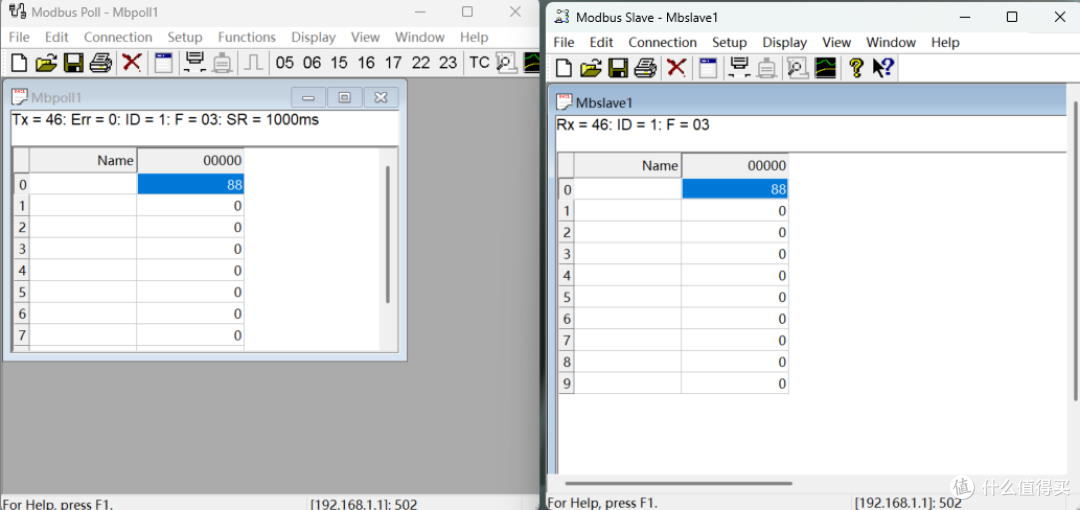The width and height of the screenshot is (1080, 510).
Task: Open Functions menu in Modbus Poll
Action: coord(247,37)
